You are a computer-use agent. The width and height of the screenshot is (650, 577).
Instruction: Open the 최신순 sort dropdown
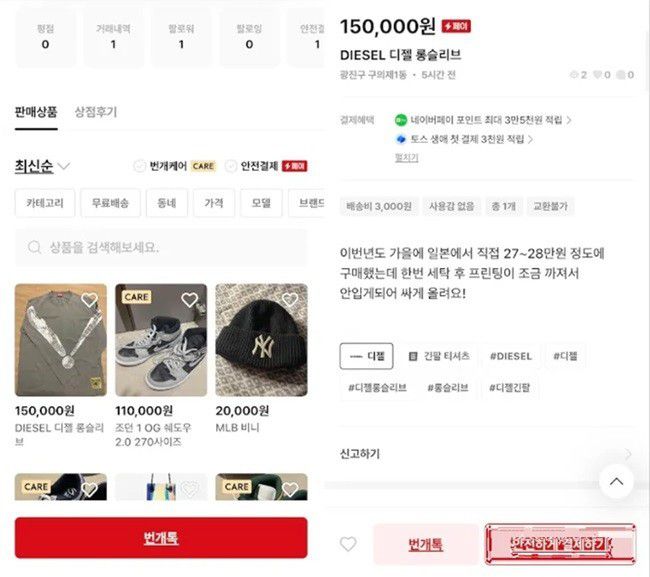(42, 166)
